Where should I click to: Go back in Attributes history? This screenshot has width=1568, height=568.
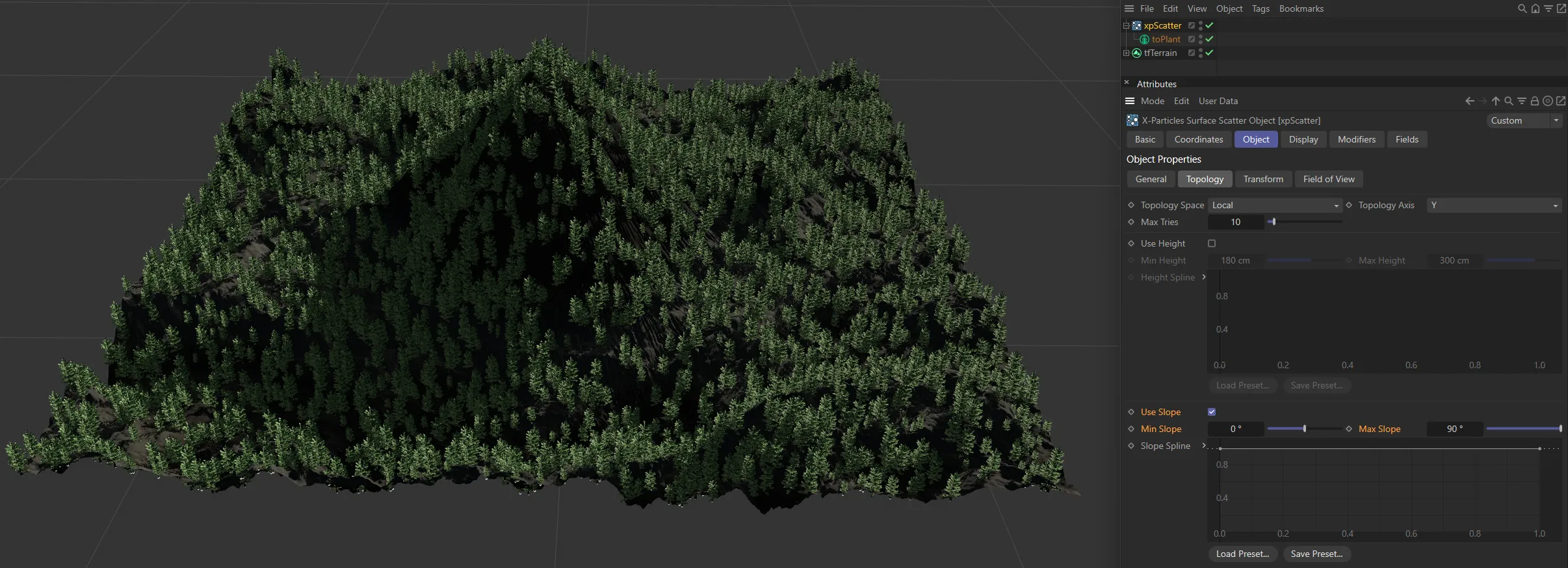(x=1470, y=101)
